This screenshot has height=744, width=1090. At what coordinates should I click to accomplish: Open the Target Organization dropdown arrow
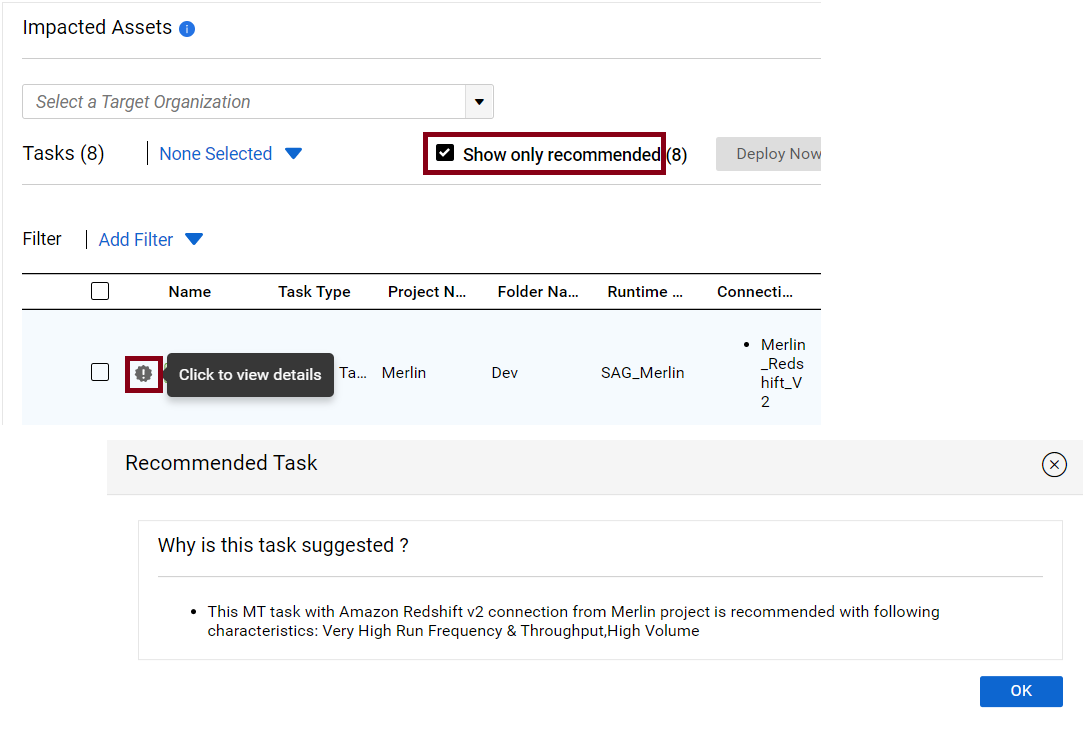479,102
